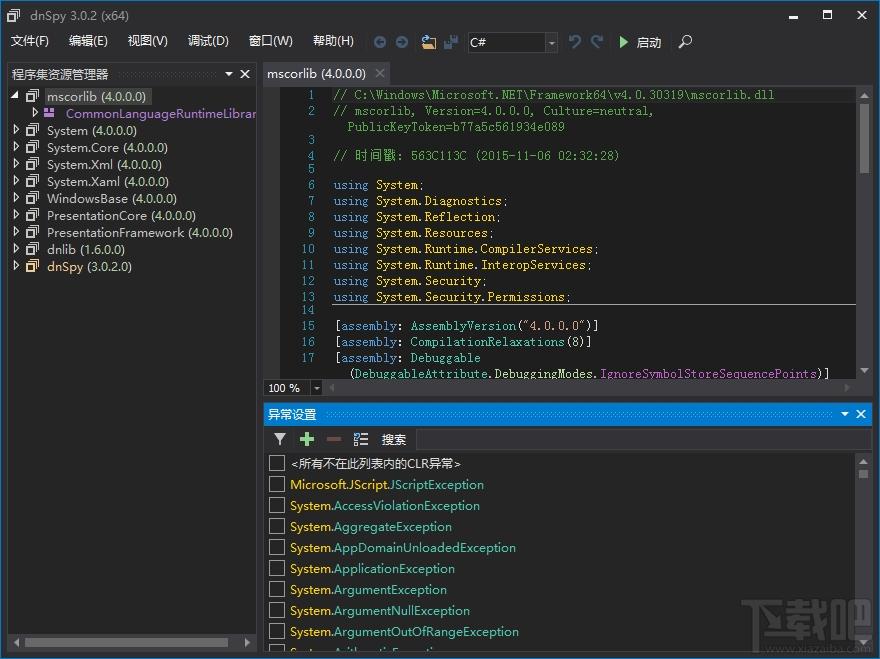Toggle System.ApplicationException checkbox
This screenshot has width=880, height=659.
click(277, 568)
